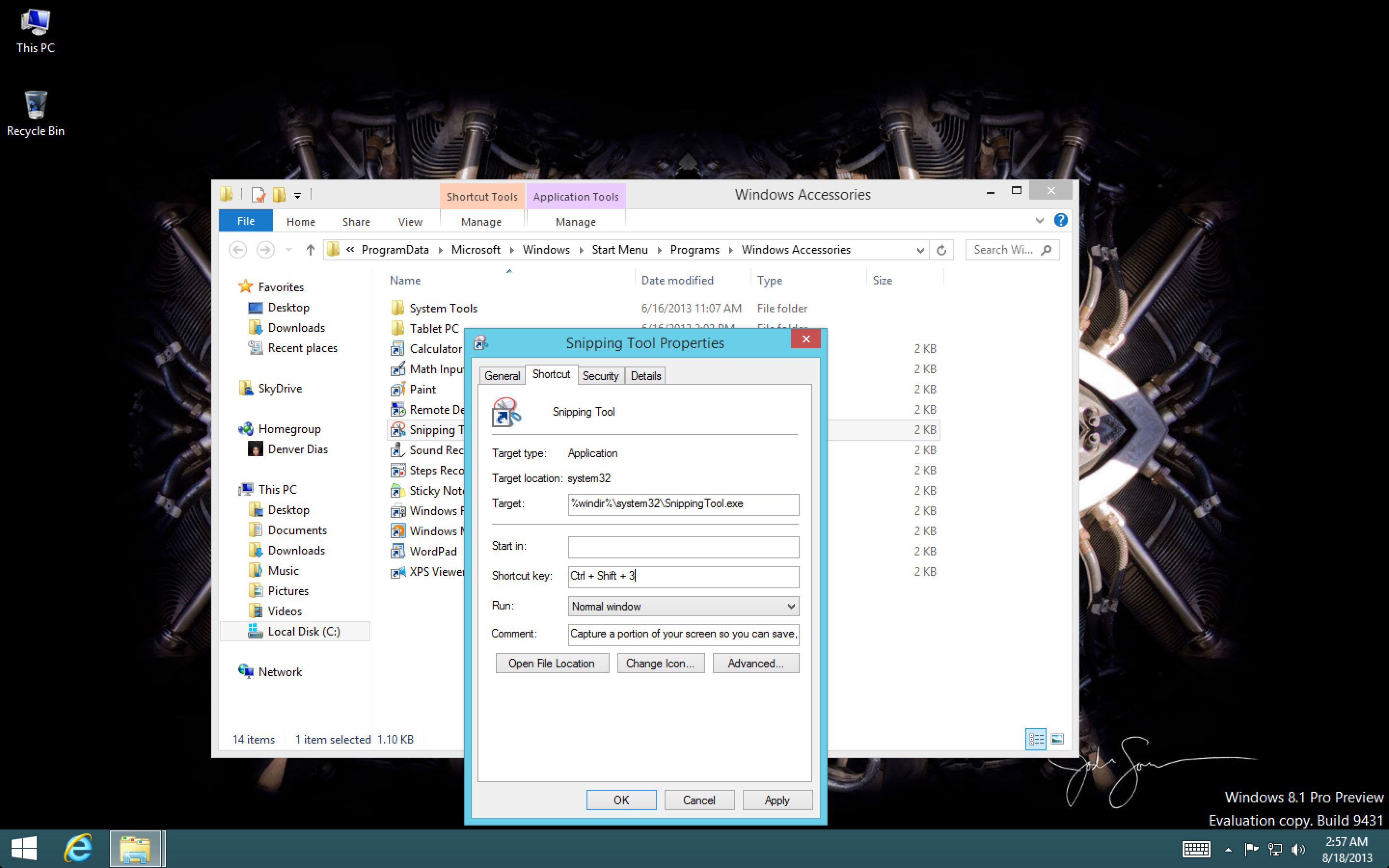Open the Home ribbon tab

301,222
